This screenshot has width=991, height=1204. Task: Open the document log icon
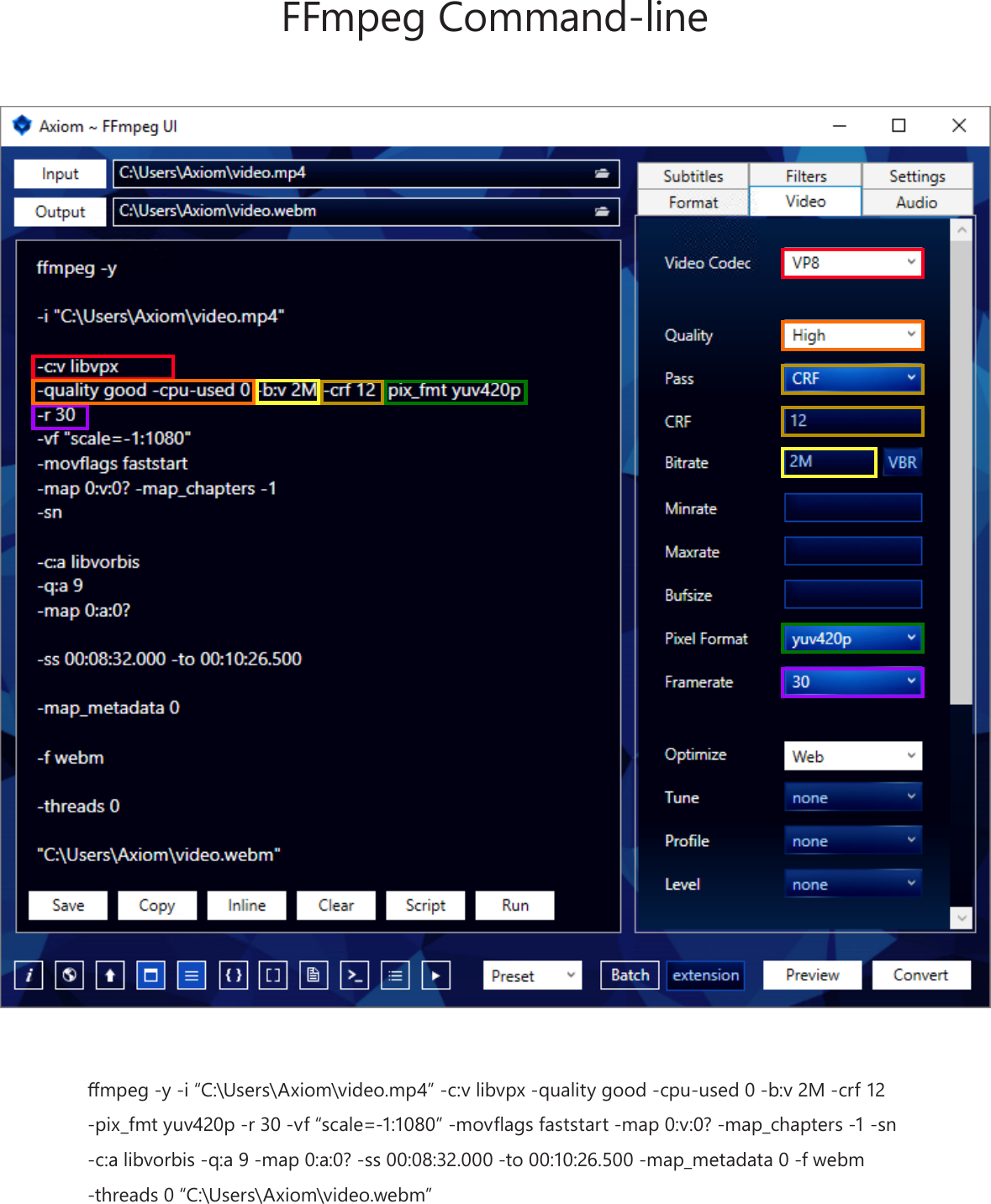[x=314, y=975]
